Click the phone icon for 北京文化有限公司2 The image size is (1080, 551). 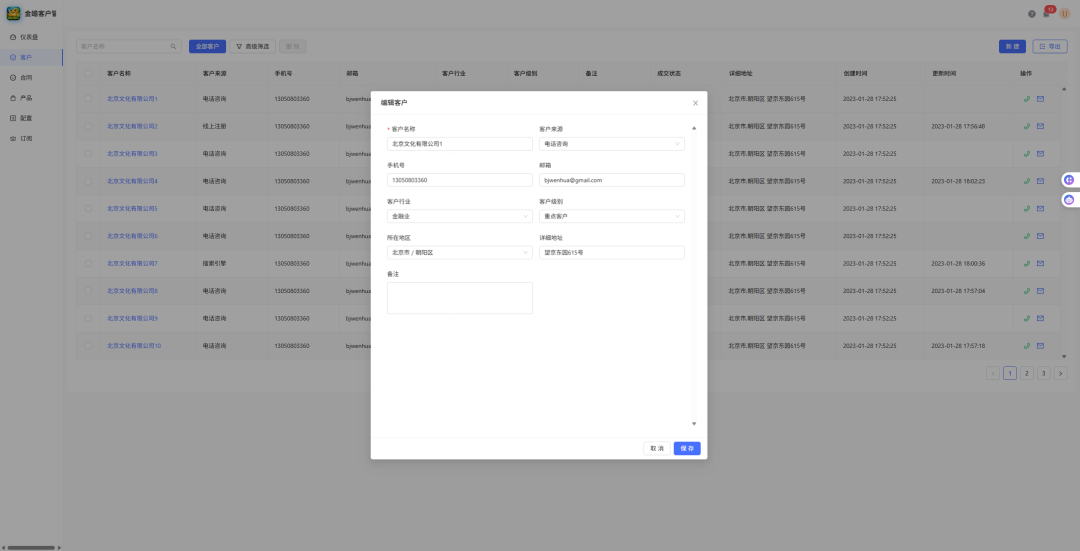(x=1026, y=126)
